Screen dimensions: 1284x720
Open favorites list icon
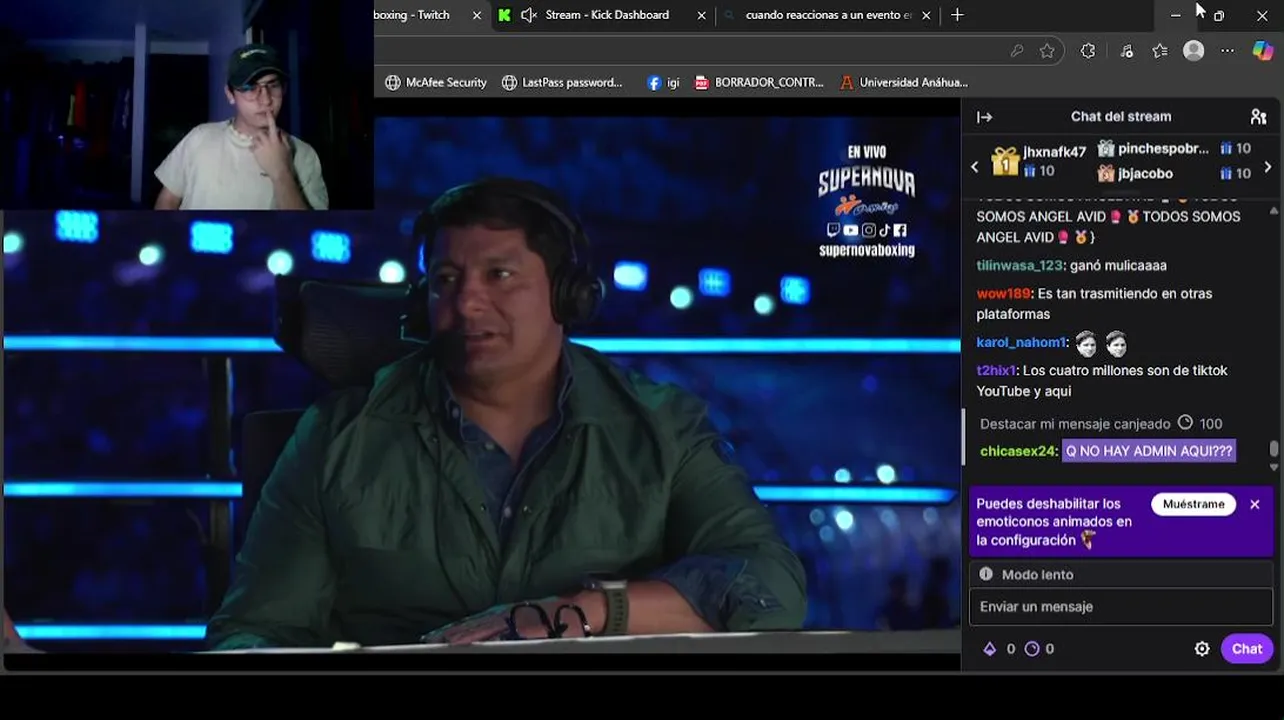pos(1160,51)
